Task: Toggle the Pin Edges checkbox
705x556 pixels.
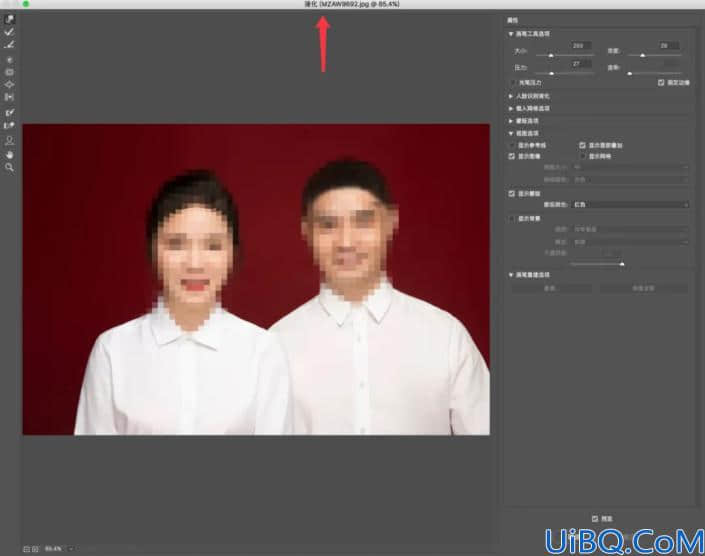Action: coord(661,83)
